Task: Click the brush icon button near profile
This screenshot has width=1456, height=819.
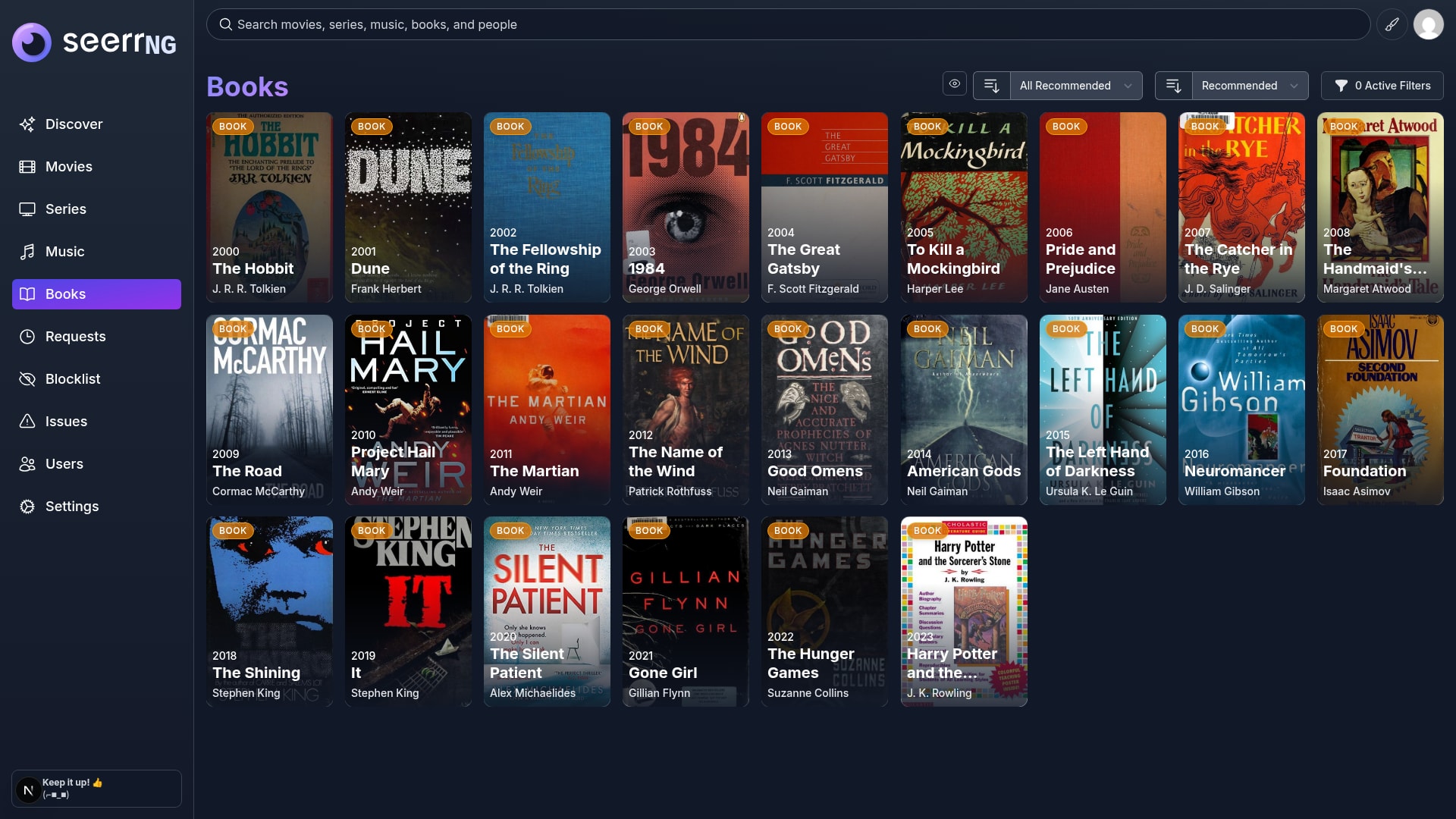Action: point(1392,24)
